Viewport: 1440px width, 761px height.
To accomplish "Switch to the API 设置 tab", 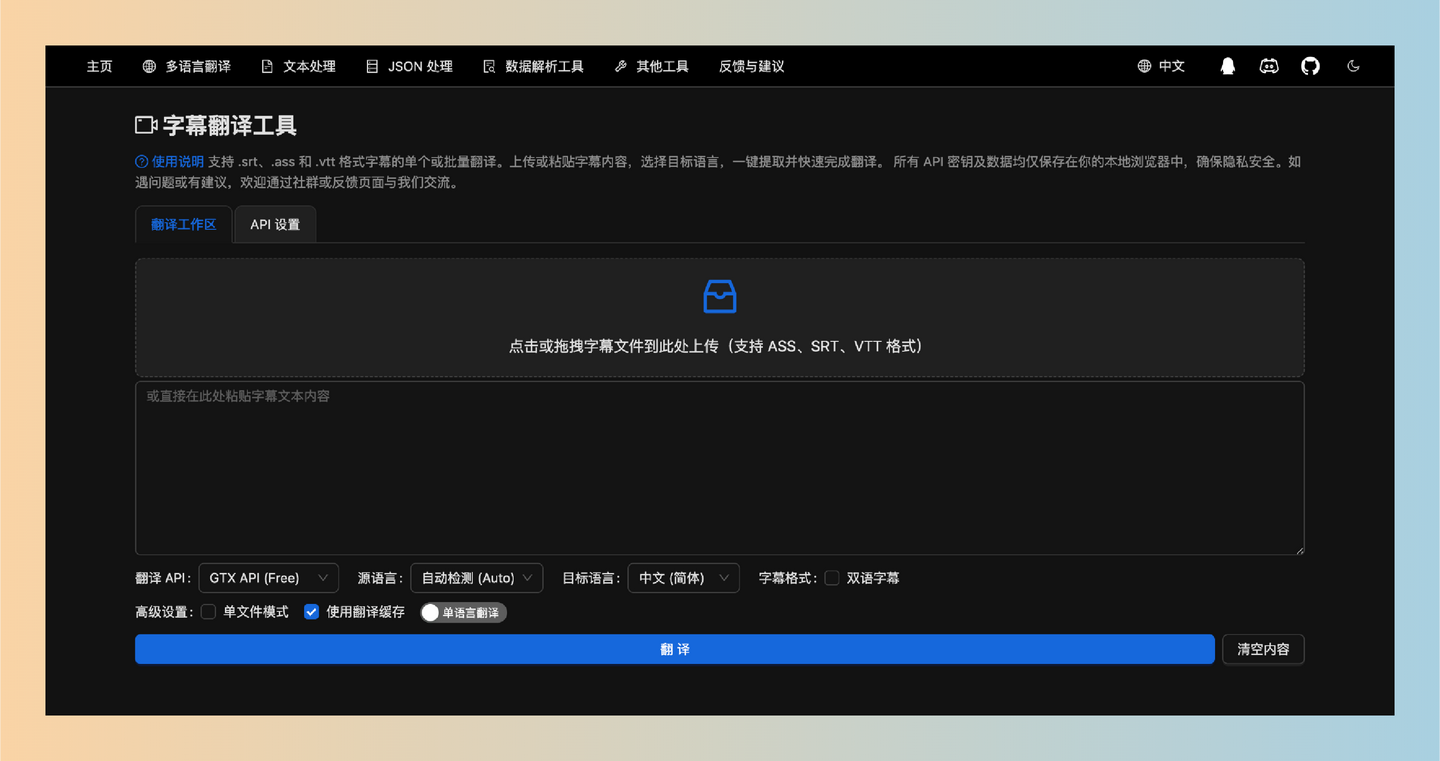I will [275, 224].
